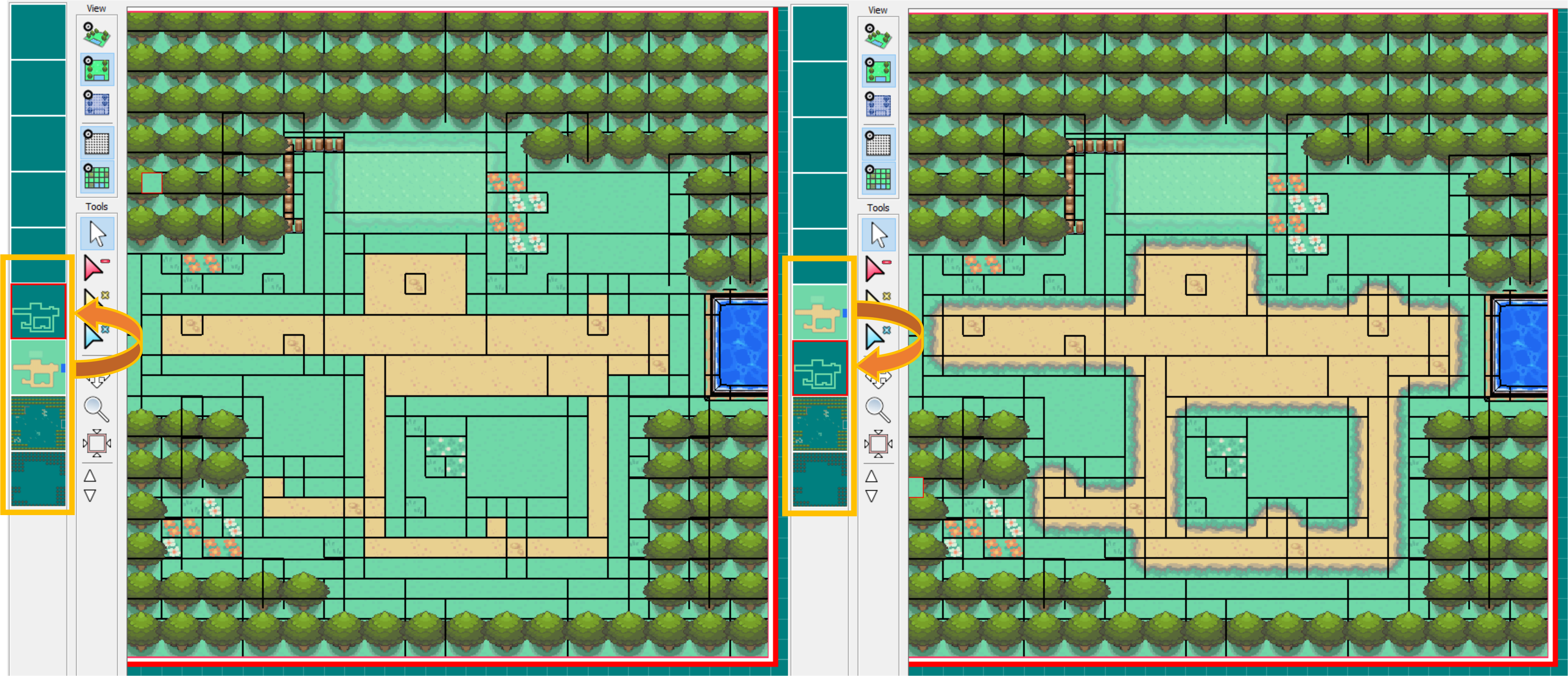Select the third empty layer in right window
This screenshot has height=676, width=1568.
[820, 145]
